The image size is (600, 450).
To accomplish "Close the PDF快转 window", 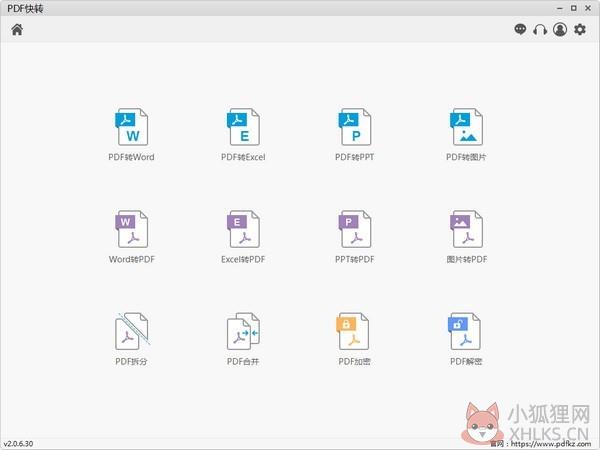I will click(588, 8).
